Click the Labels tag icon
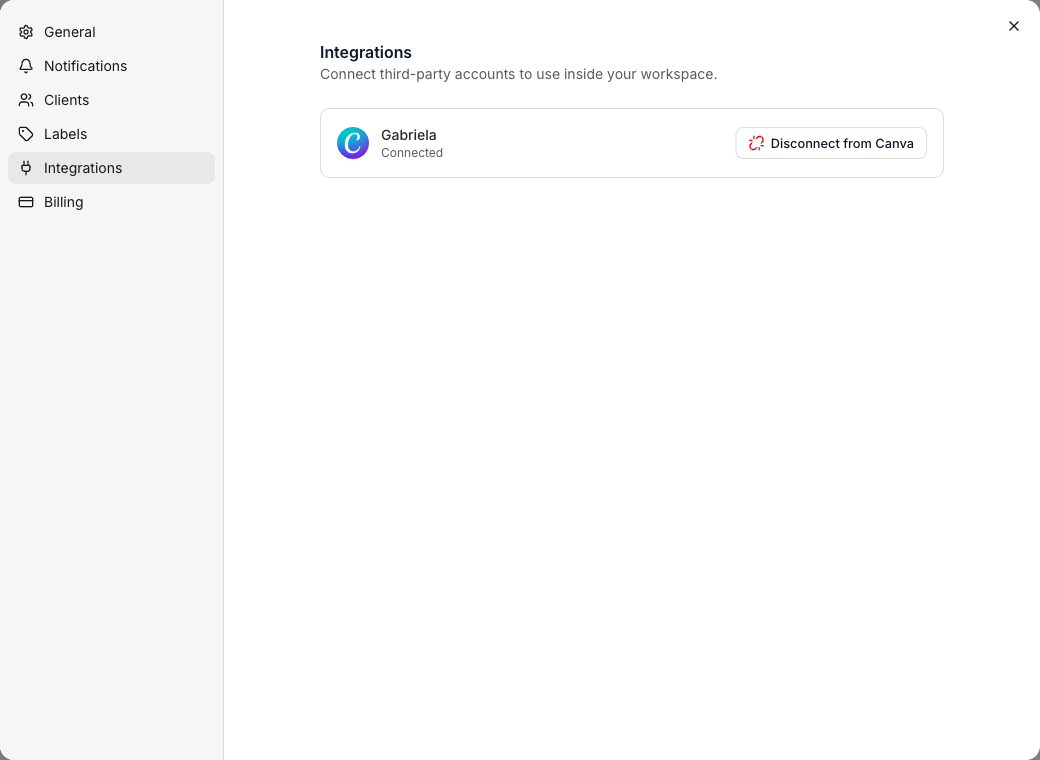This screenshot has height=760, width=1040. point(26,134)
